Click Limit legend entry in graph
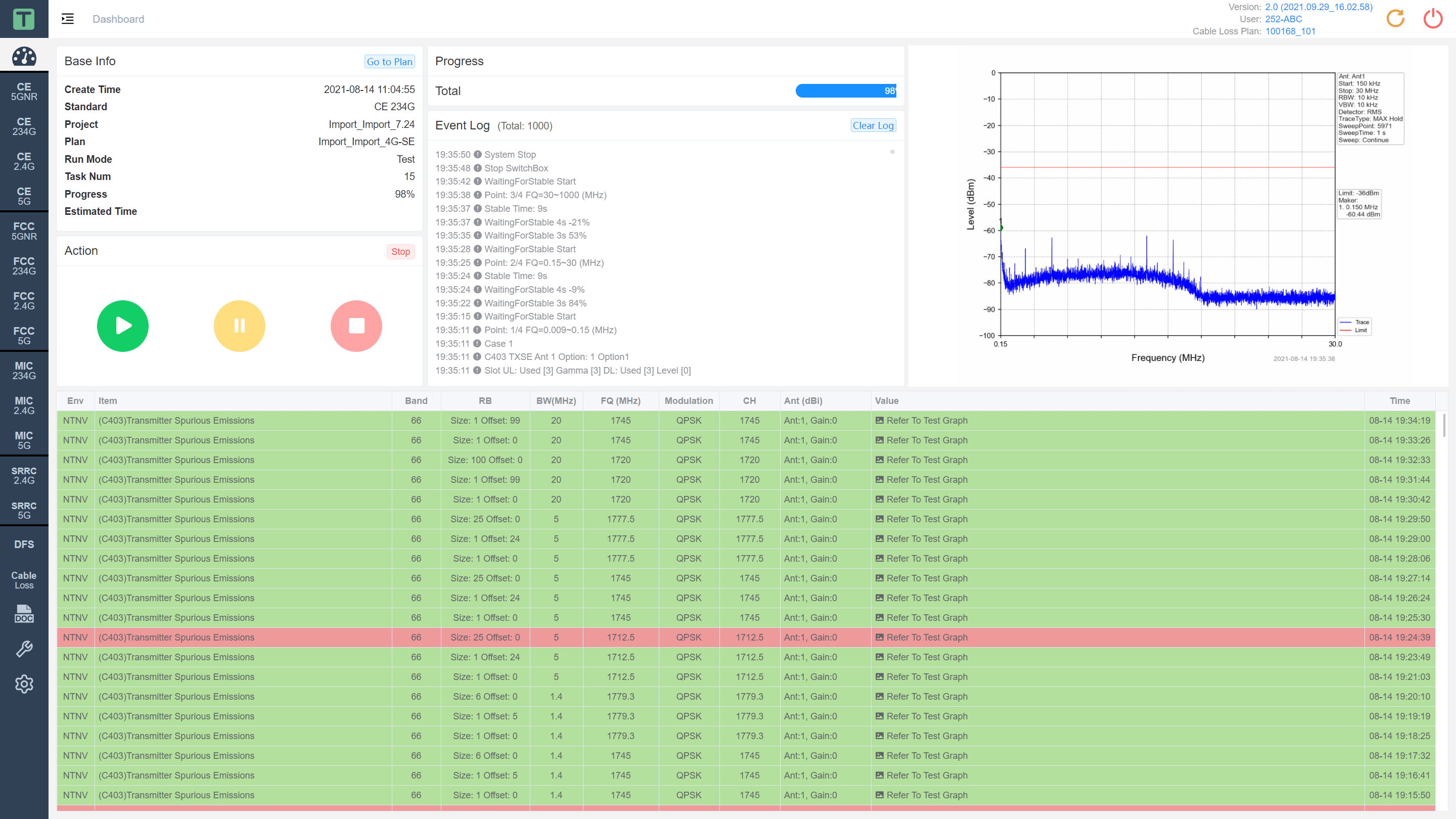 (1353, 330)
